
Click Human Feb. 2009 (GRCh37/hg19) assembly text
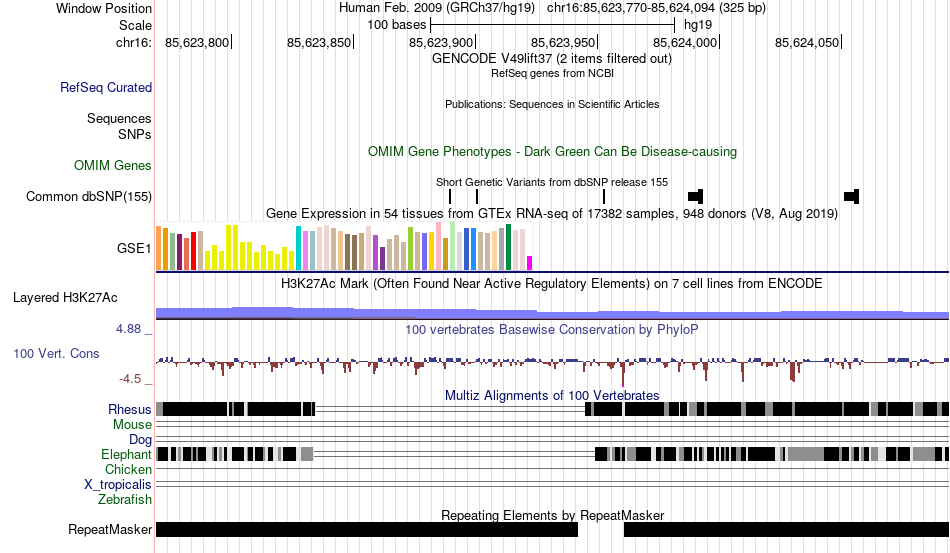(437, 8)
